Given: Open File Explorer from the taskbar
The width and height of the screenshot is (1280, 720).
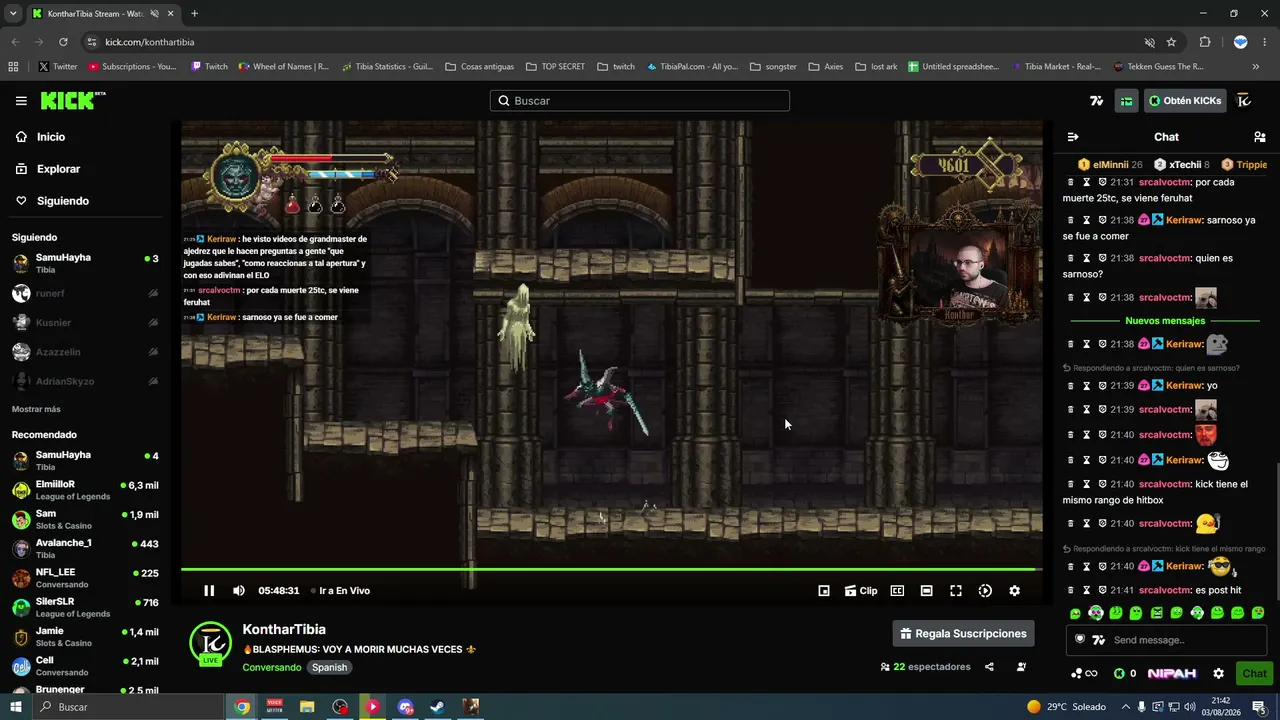Looking at the screenshot, I should click(307, 707).
